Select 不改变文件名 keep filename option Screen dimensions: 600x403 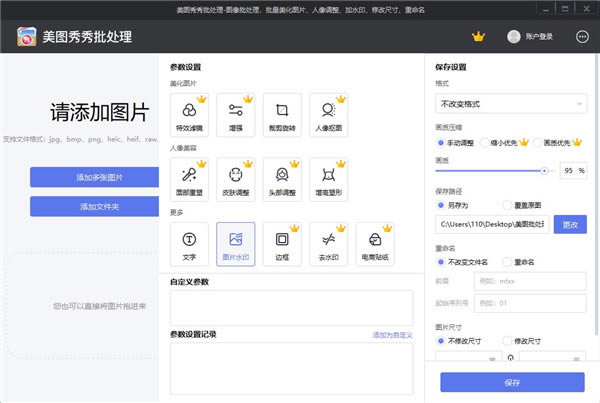coord(463,262)
